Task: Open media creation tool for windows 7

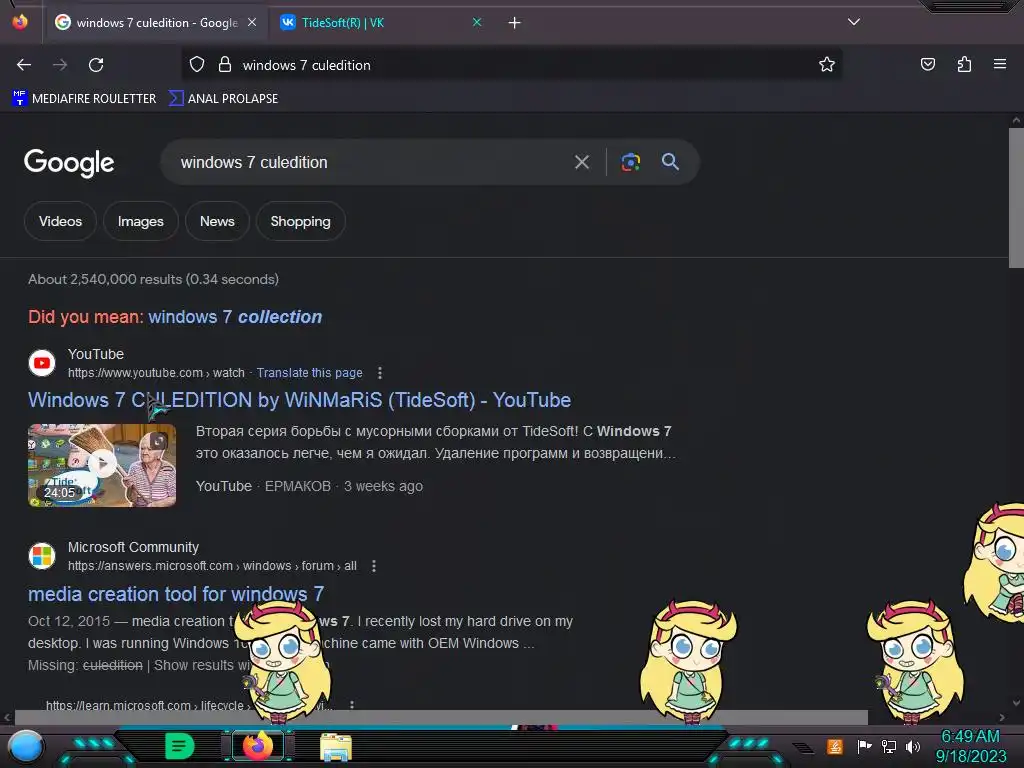Action: (x=176, y=594)
